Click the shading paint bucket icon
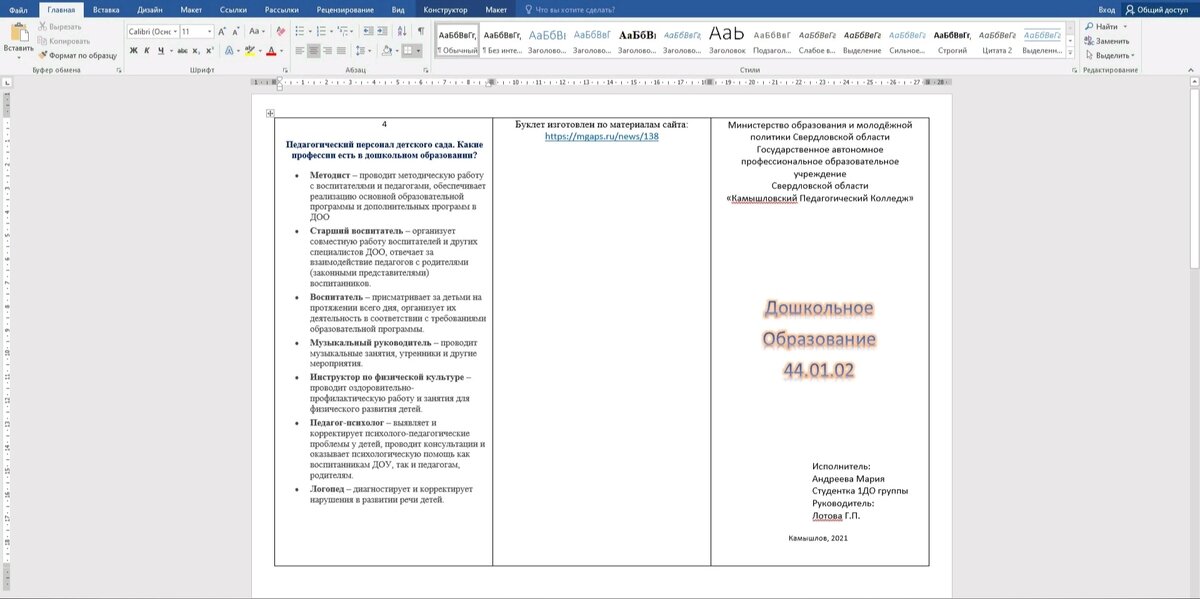The width and height of the screenshot is (1200, 599). tap(386, 51)
